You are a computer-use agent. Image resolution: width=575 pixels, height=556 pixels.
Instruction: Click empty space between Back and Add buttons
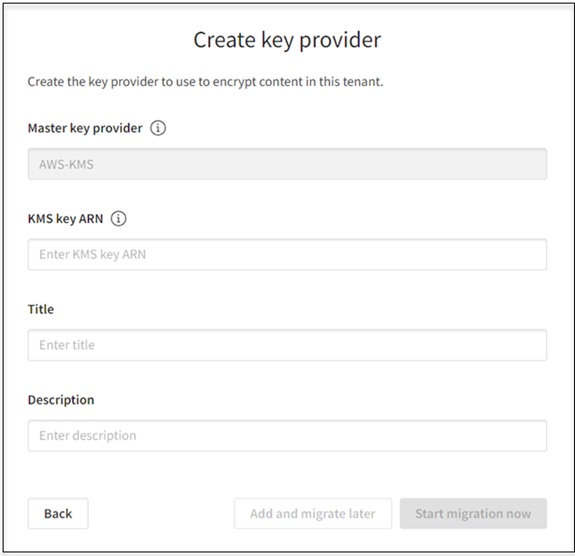(161, 513)
